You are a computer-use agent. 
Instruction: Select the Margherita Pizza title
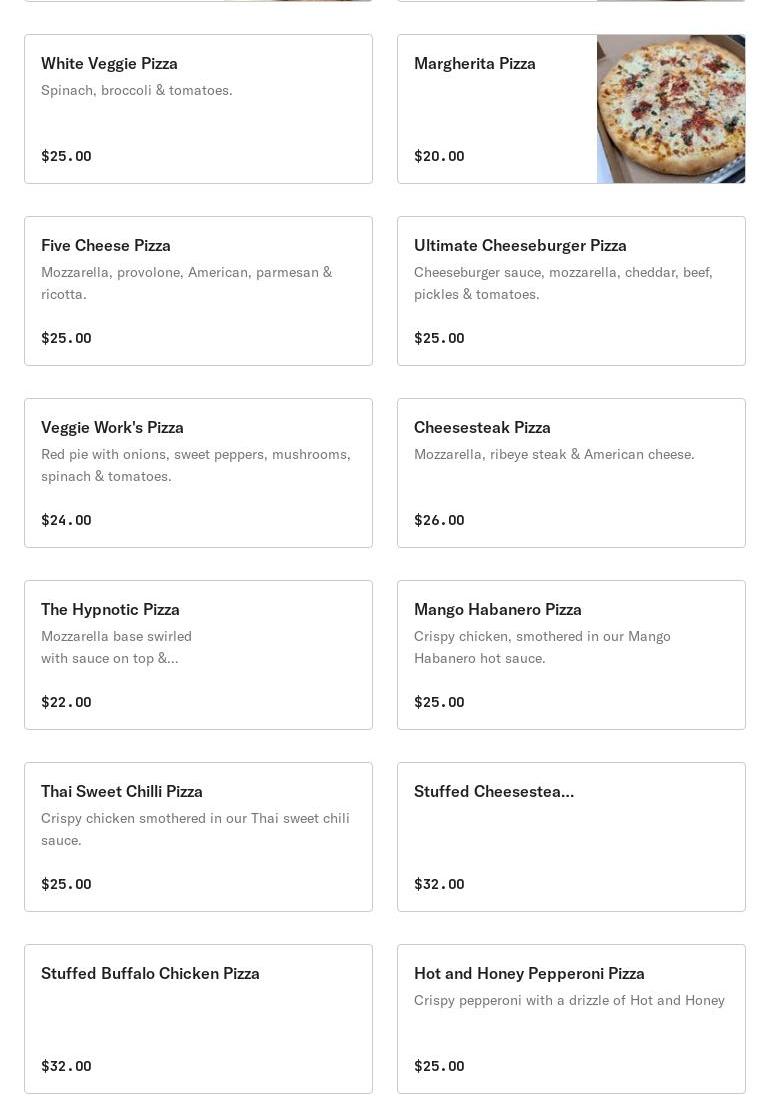(x=474, y=64)
